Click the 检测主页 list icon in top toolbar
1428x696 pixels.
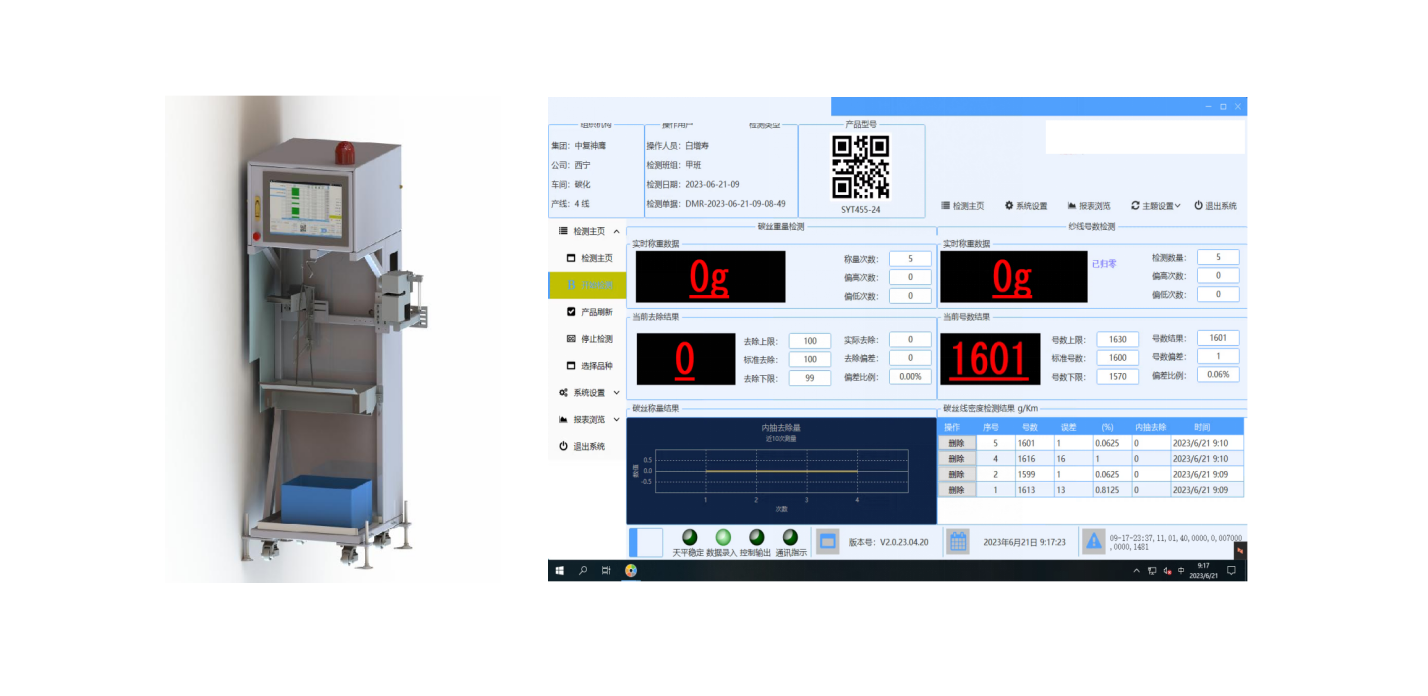click(x=945, y=206)
